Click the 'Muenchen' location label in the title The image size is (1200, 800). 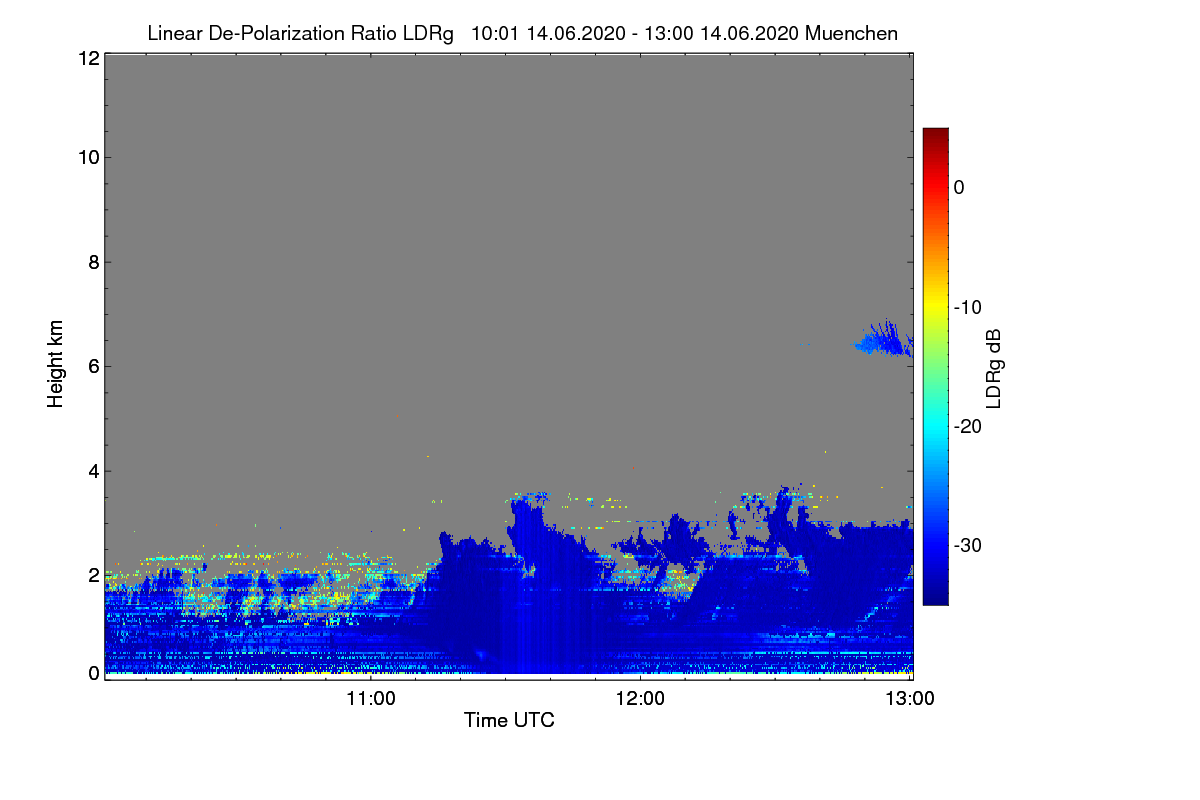pos(851,33)
